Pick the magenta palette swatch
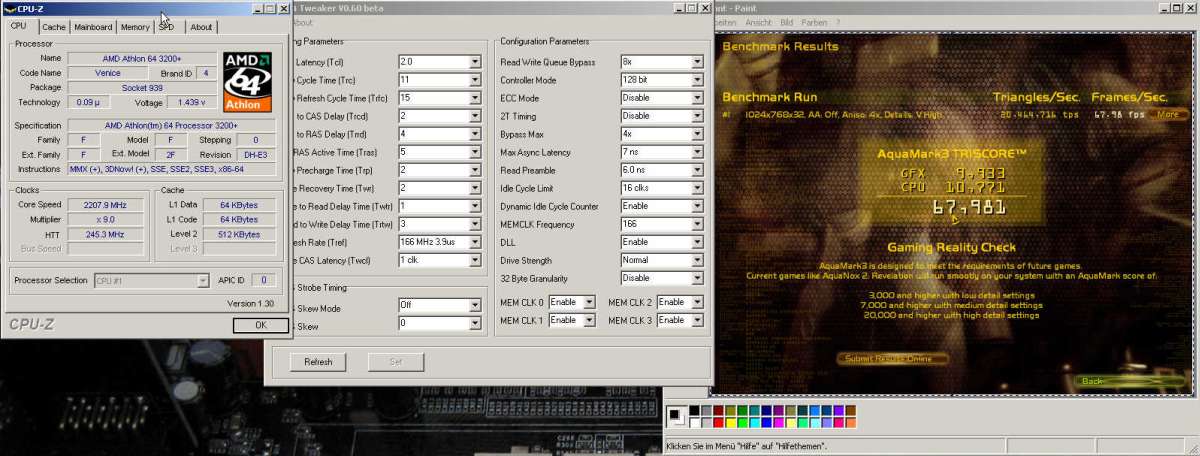The width and height of the screenshot is (1200, 456). [x=779, y=423]
